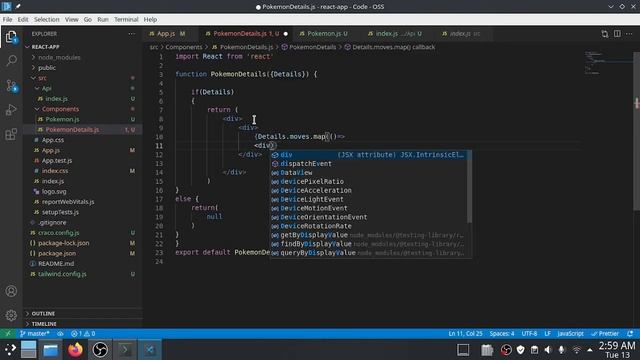
Task: Click the microphone icon in system tray
Action: point(562,350)
